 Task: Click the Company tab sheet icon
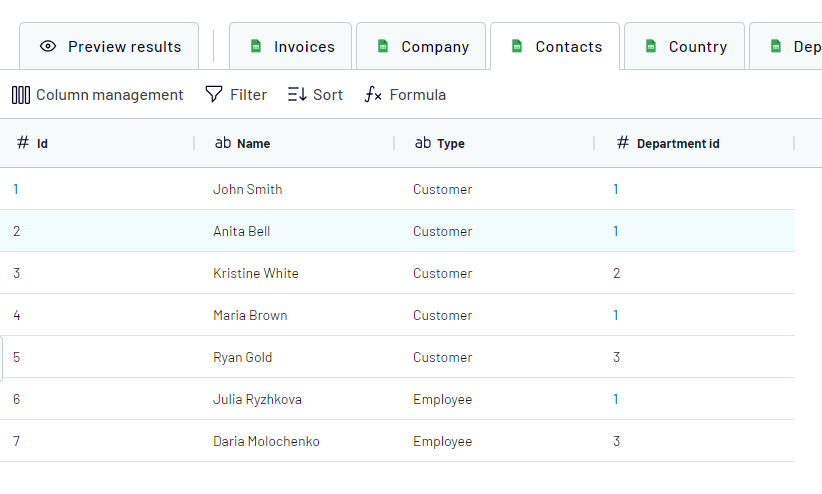pos(383,47)
